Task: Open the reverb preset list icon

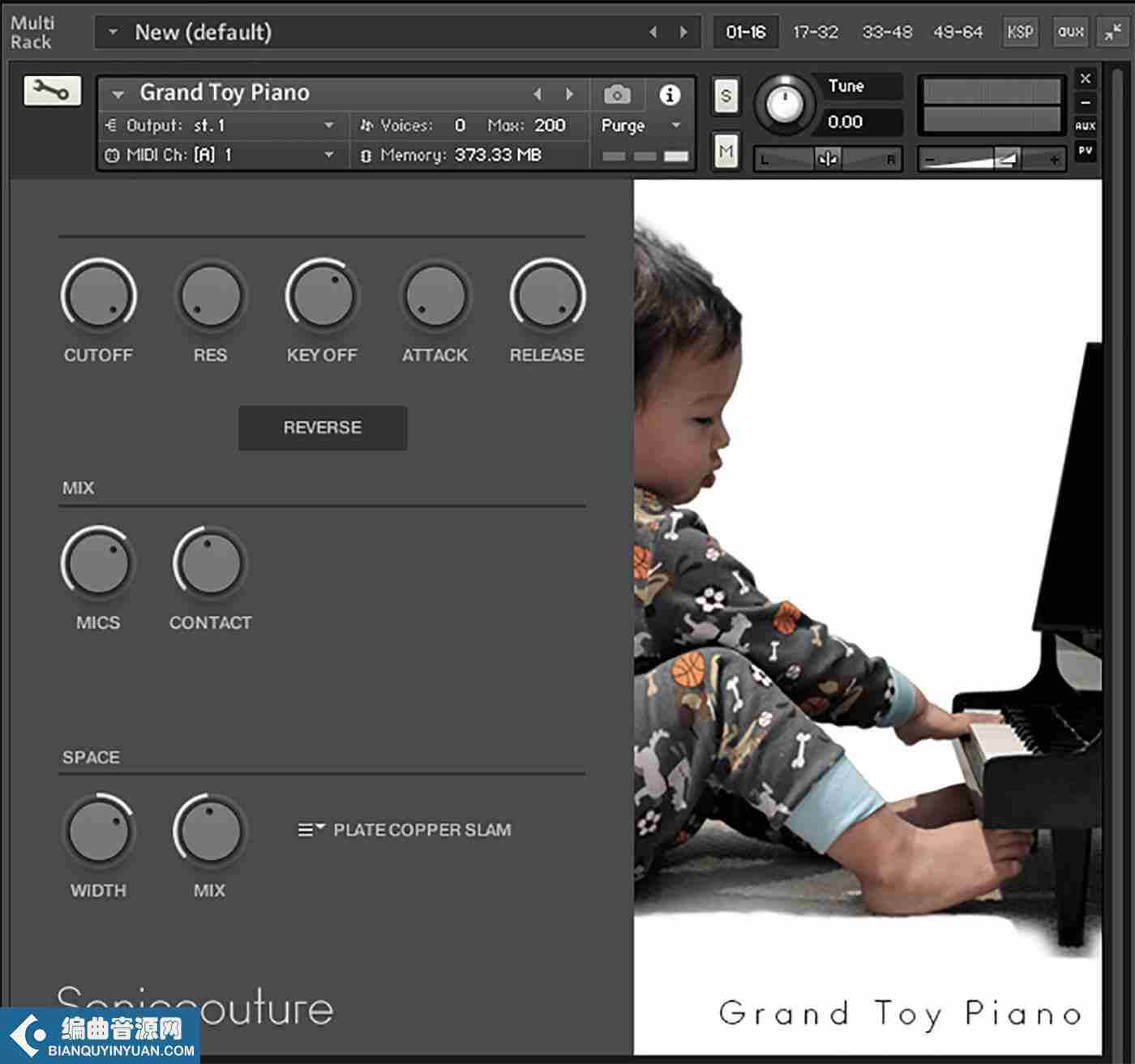Action: 311,829
